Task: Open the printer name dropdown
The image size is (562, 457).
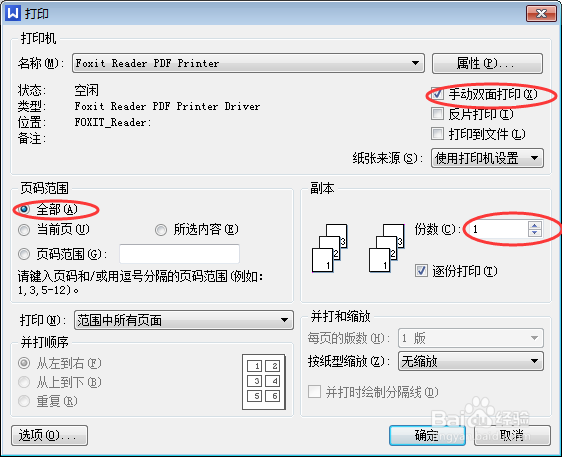Action: (x=248, y=63)
